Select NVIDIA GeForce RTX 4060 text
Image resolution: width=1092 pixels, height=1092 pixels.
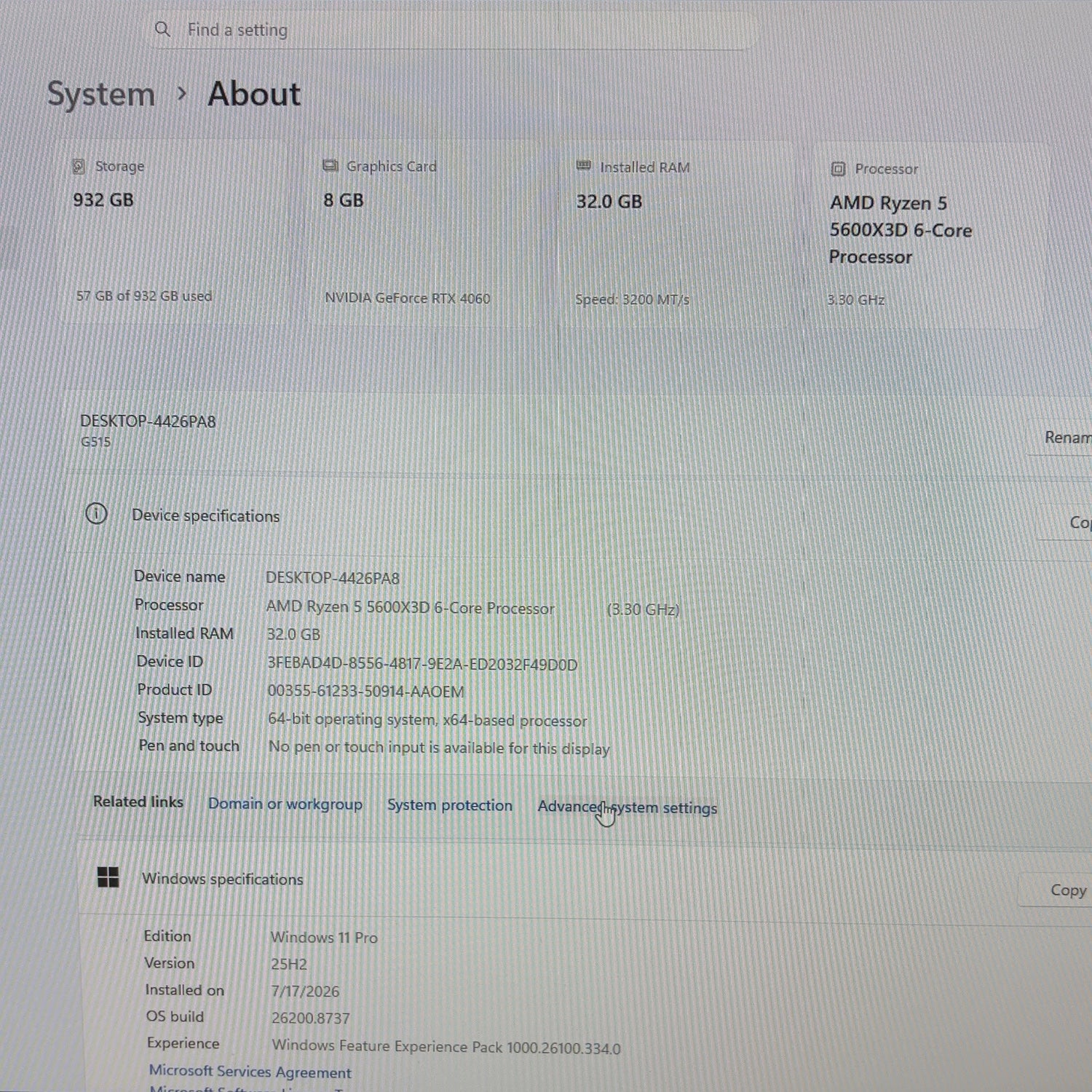coord(408,298)
